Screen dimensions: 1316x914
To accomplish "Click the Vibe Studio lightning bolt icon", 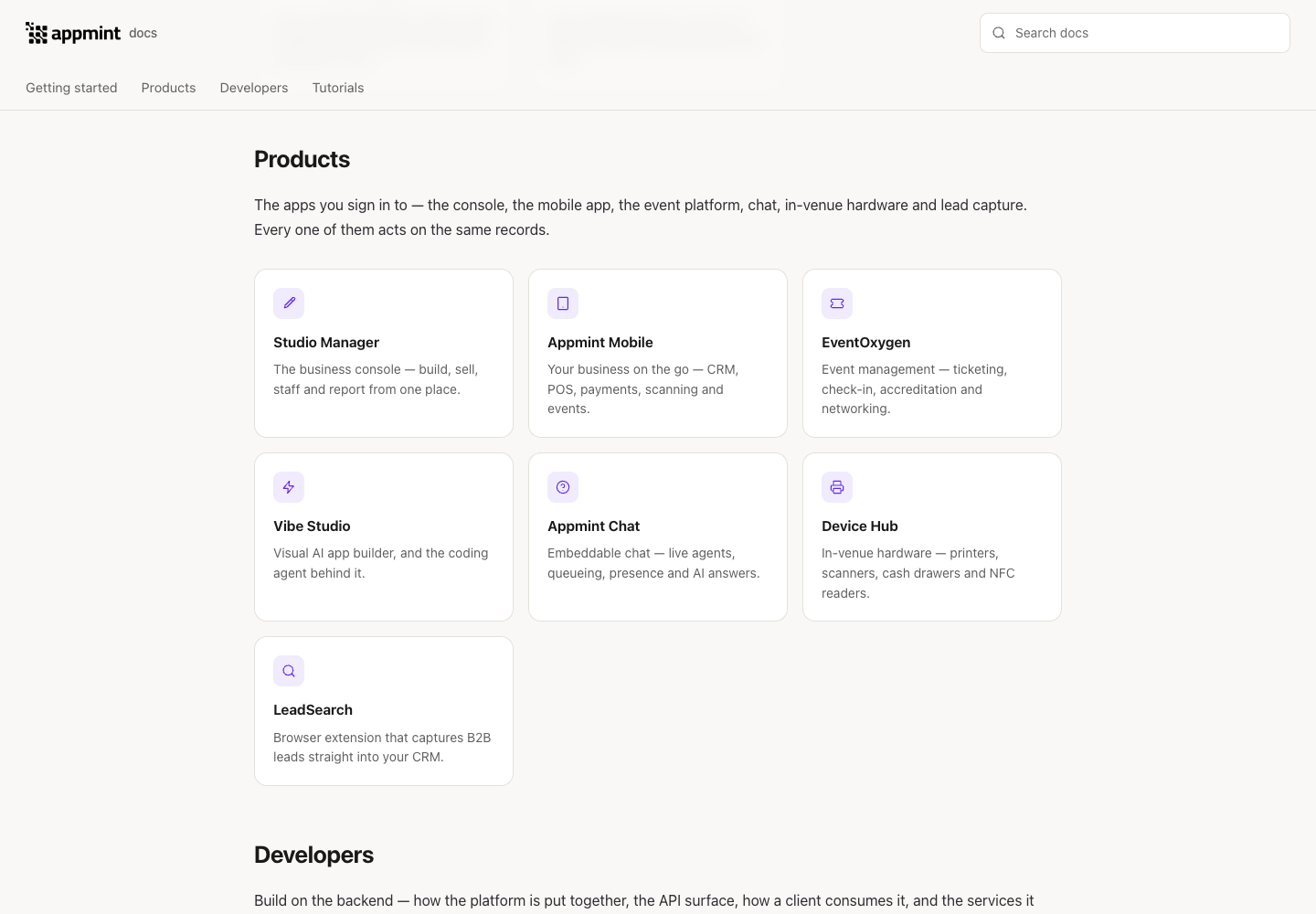I will coord(289,487).
